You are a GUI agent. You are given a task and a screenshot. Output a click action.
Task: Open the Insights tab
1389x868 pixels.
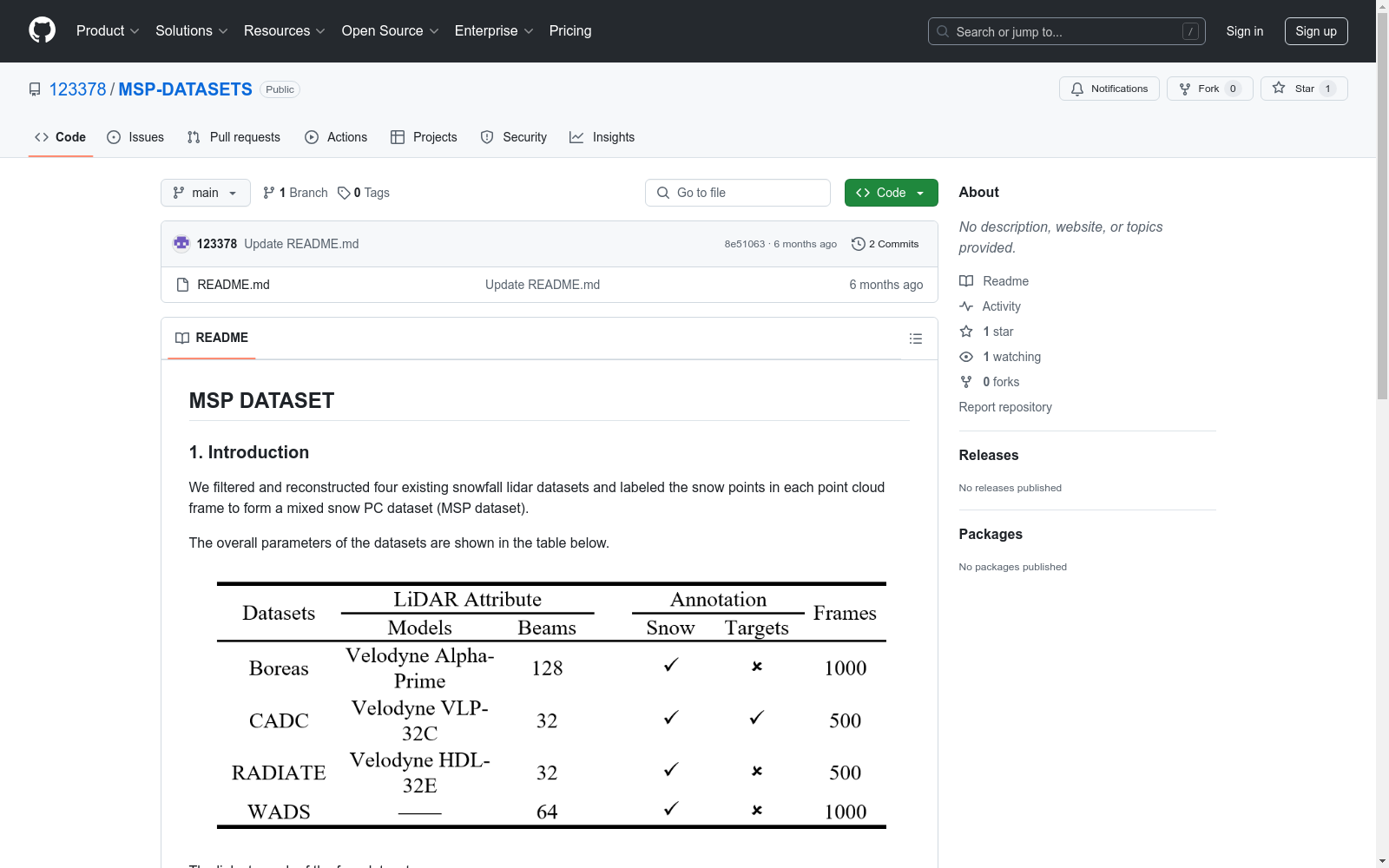click(602, 137)
